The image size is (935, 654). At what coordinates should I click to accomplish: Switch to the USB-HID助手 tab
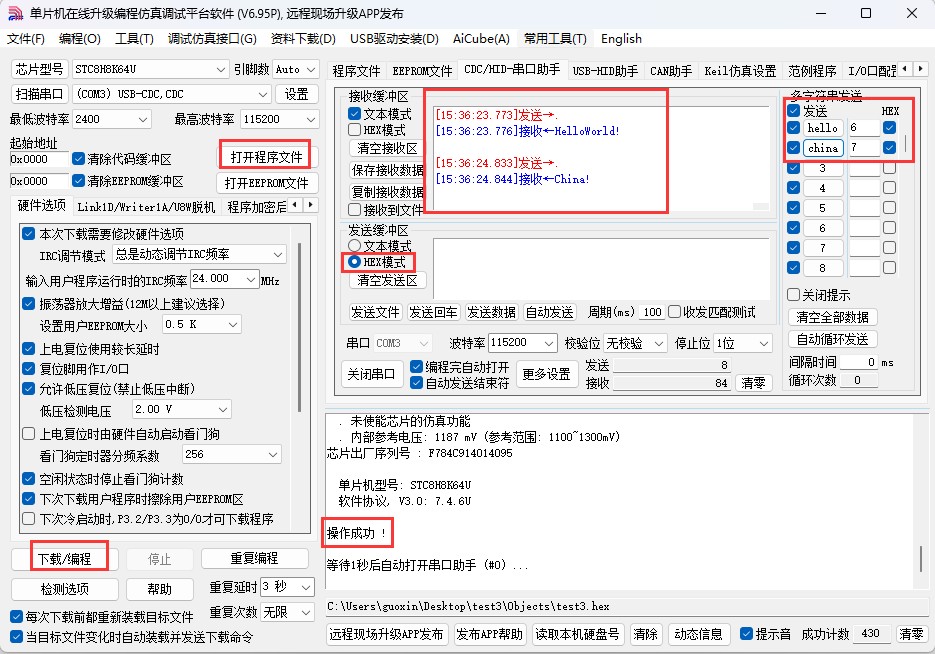[605, 71]
